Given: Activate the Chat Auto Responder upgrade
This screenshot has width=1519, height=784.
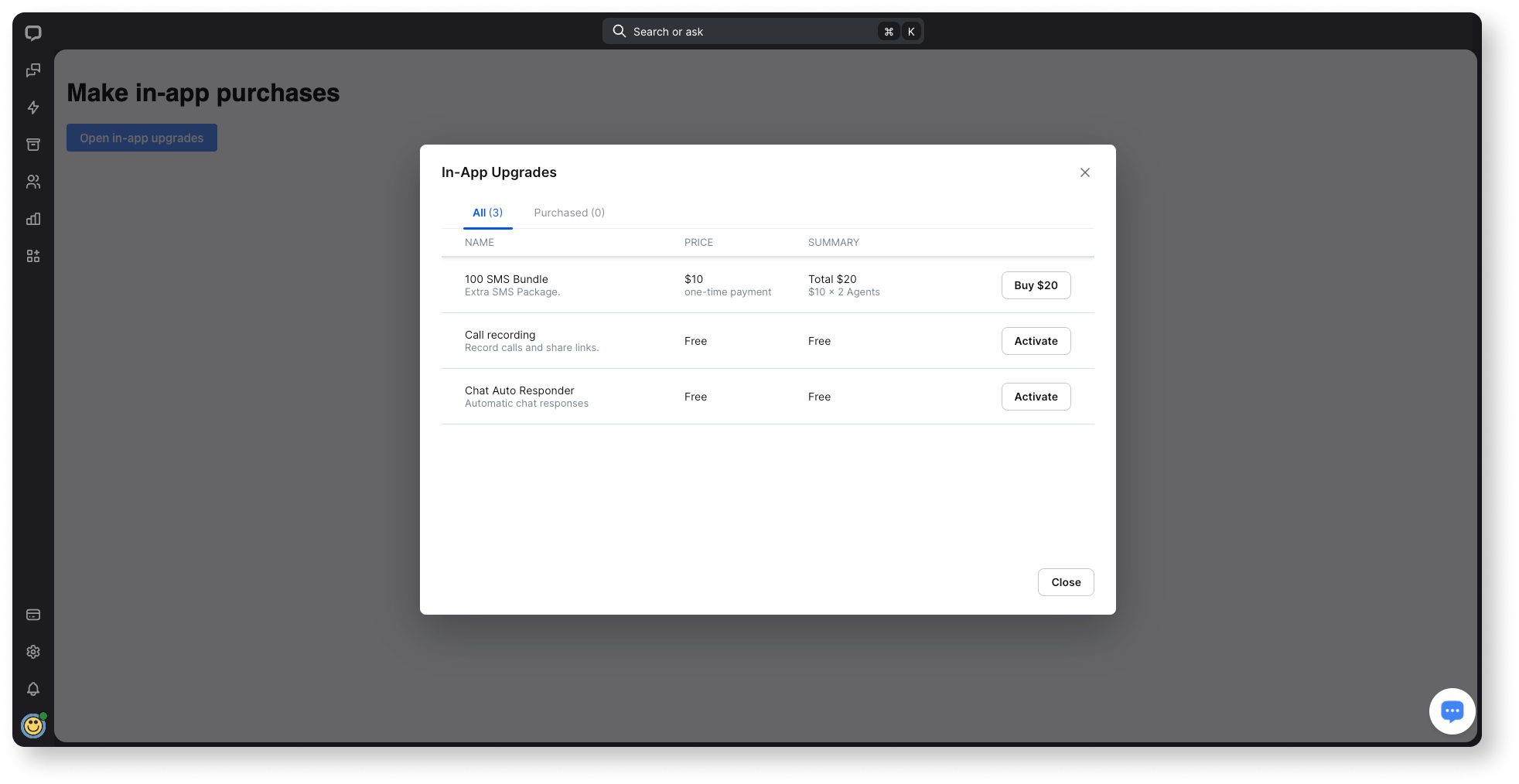Looking at the screenshot, I should pyautogui.click(x=1036, y=397).
